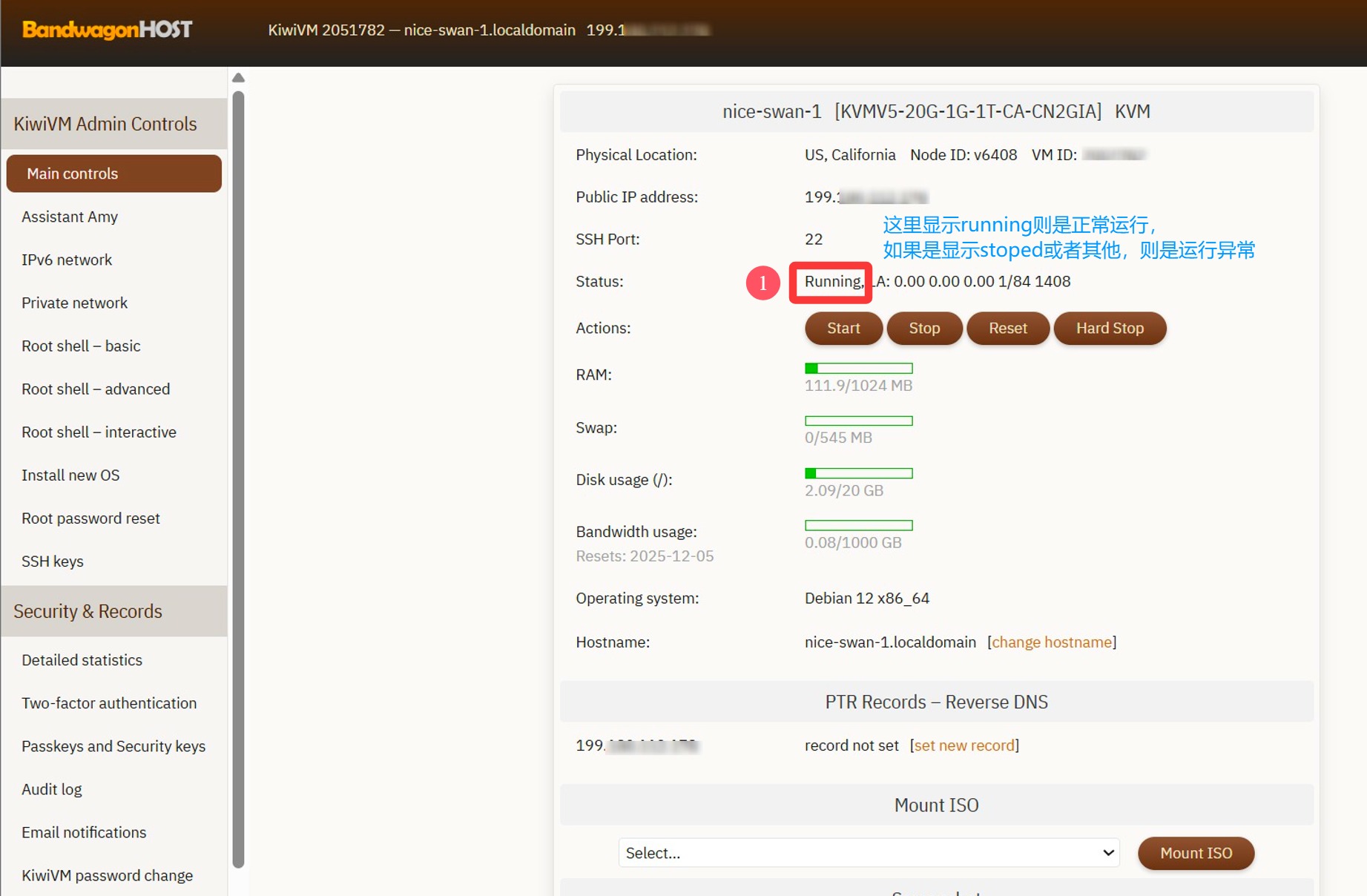Click set new record PTR link
This screenshot has width=1367, height=896.
point(964,745)
